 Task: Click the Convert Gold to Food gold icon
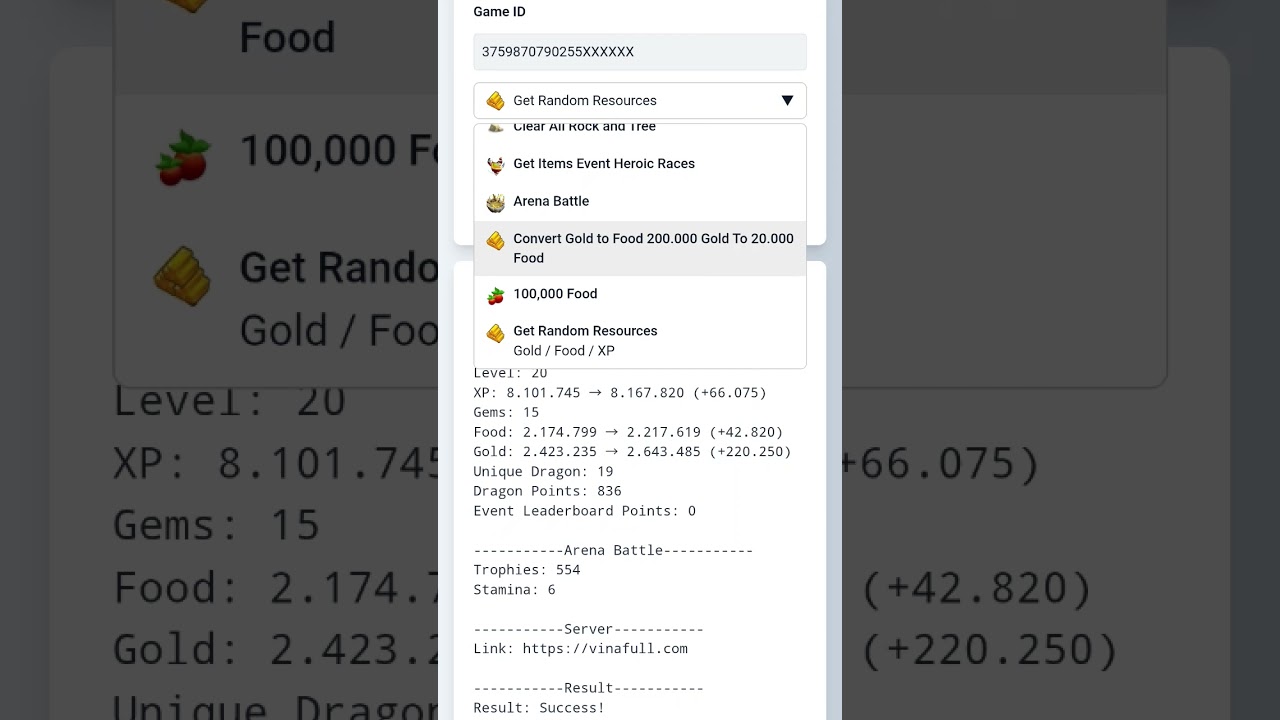pos(495,240)
